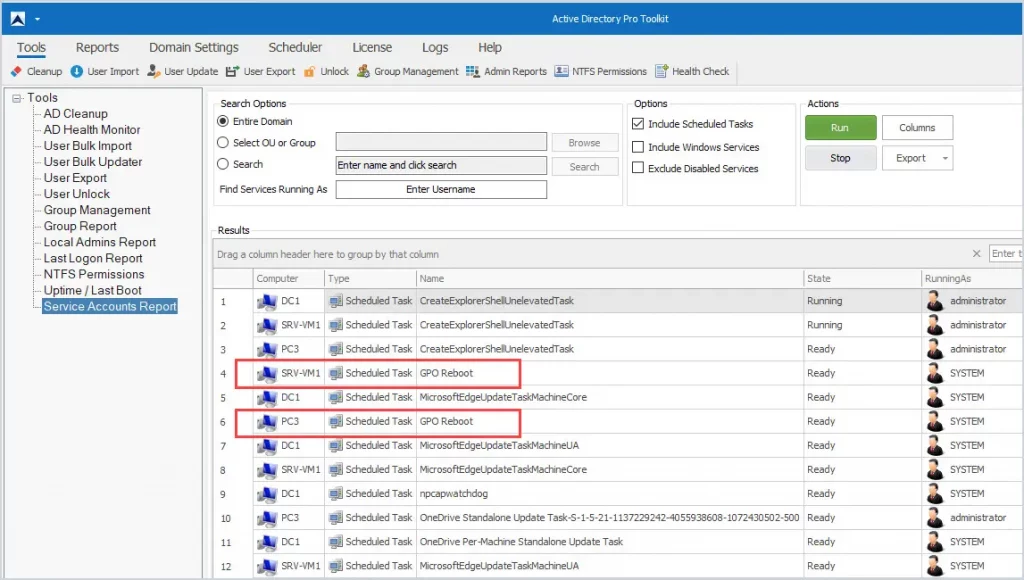Open the Domain Settings tab
The width and height of the screenshot is (1024, 580).
194,47
